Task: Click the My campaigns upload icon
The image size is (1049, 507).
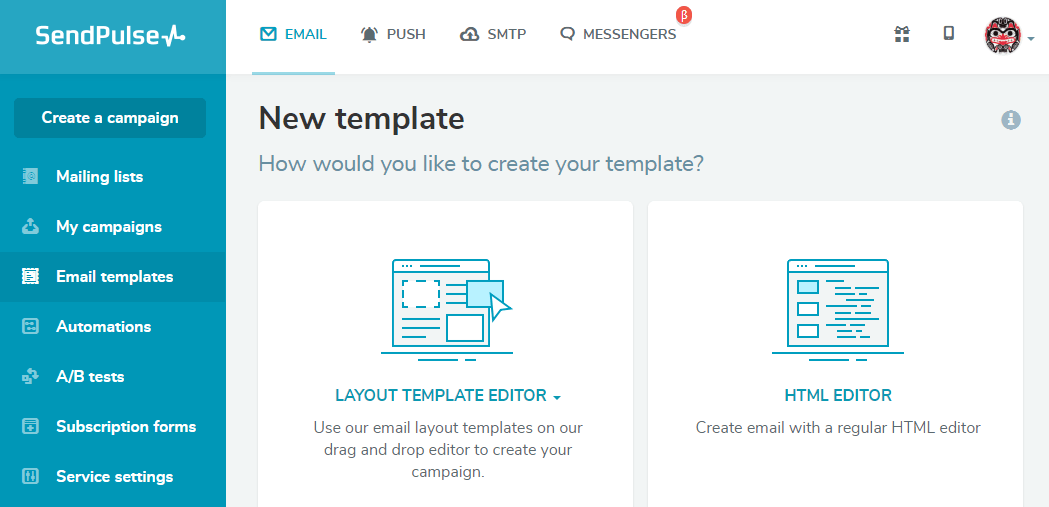Action: 30,227
